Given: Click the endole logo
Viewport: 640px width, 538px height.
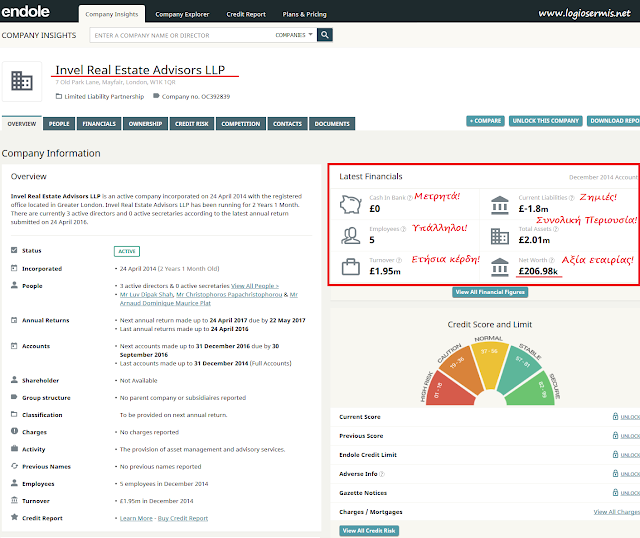Looking at the screenshot, I should (25, 11).
